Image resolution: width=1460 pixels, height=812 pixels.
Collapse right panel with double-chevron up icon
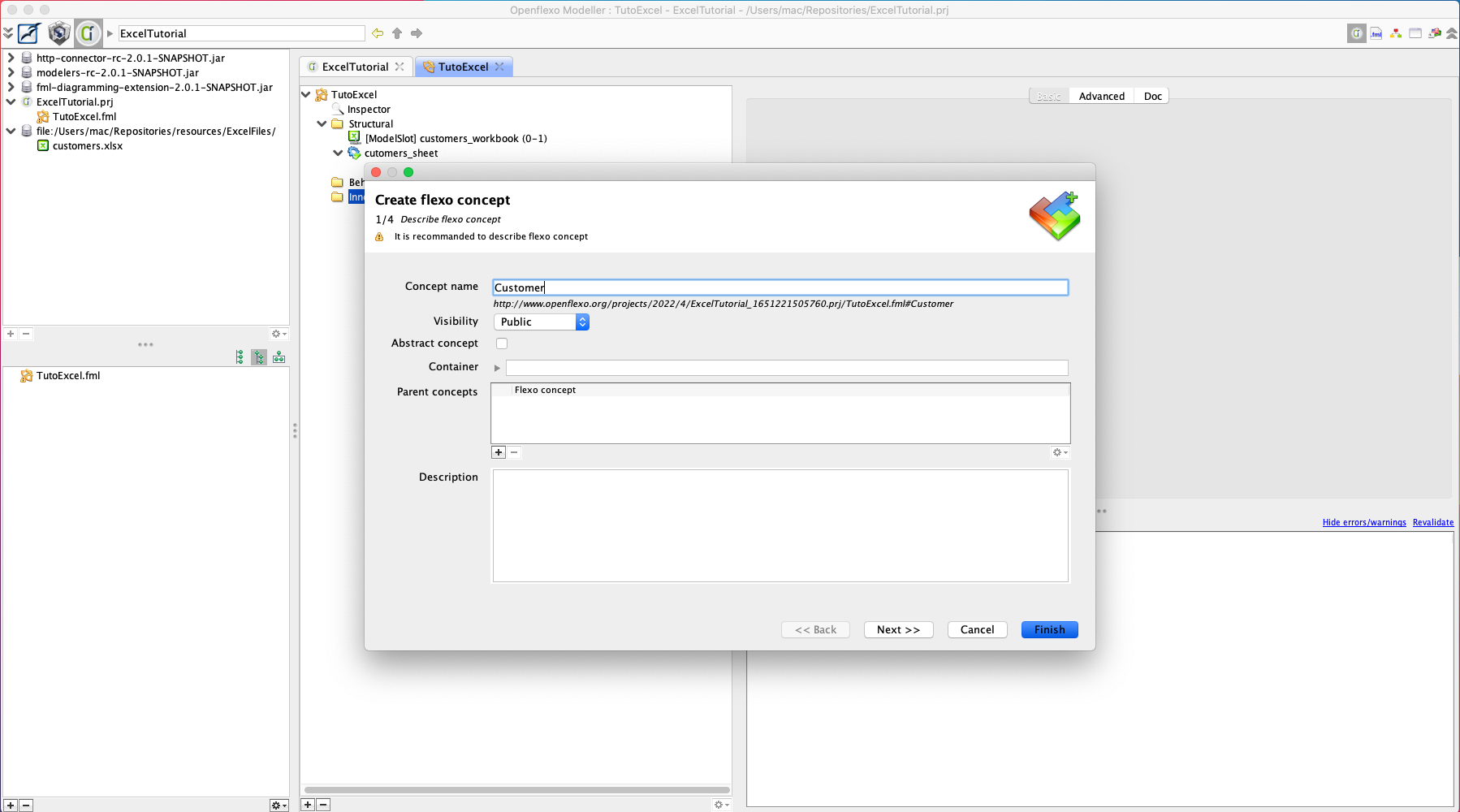coord(1452,33)
